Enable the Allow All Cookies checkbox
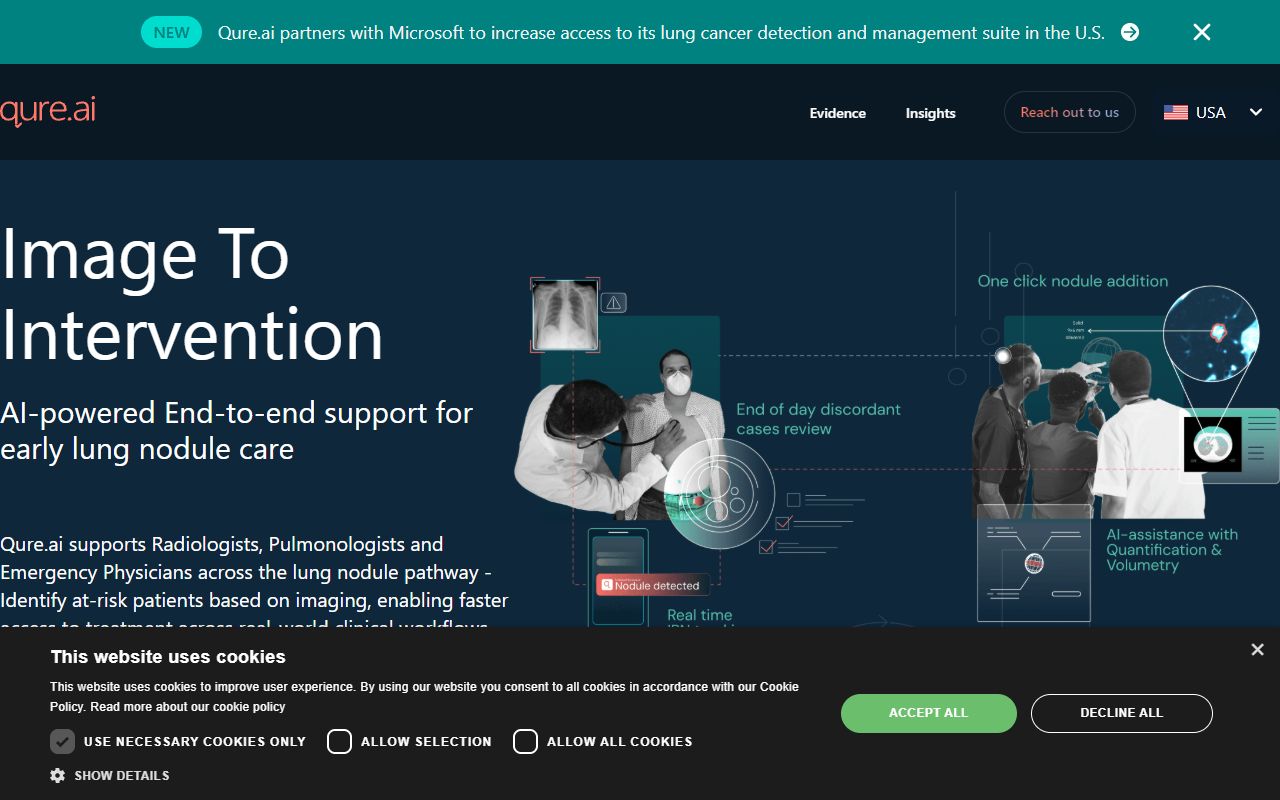The height and width of the screenshot is (800, 1280). [525, 741]
